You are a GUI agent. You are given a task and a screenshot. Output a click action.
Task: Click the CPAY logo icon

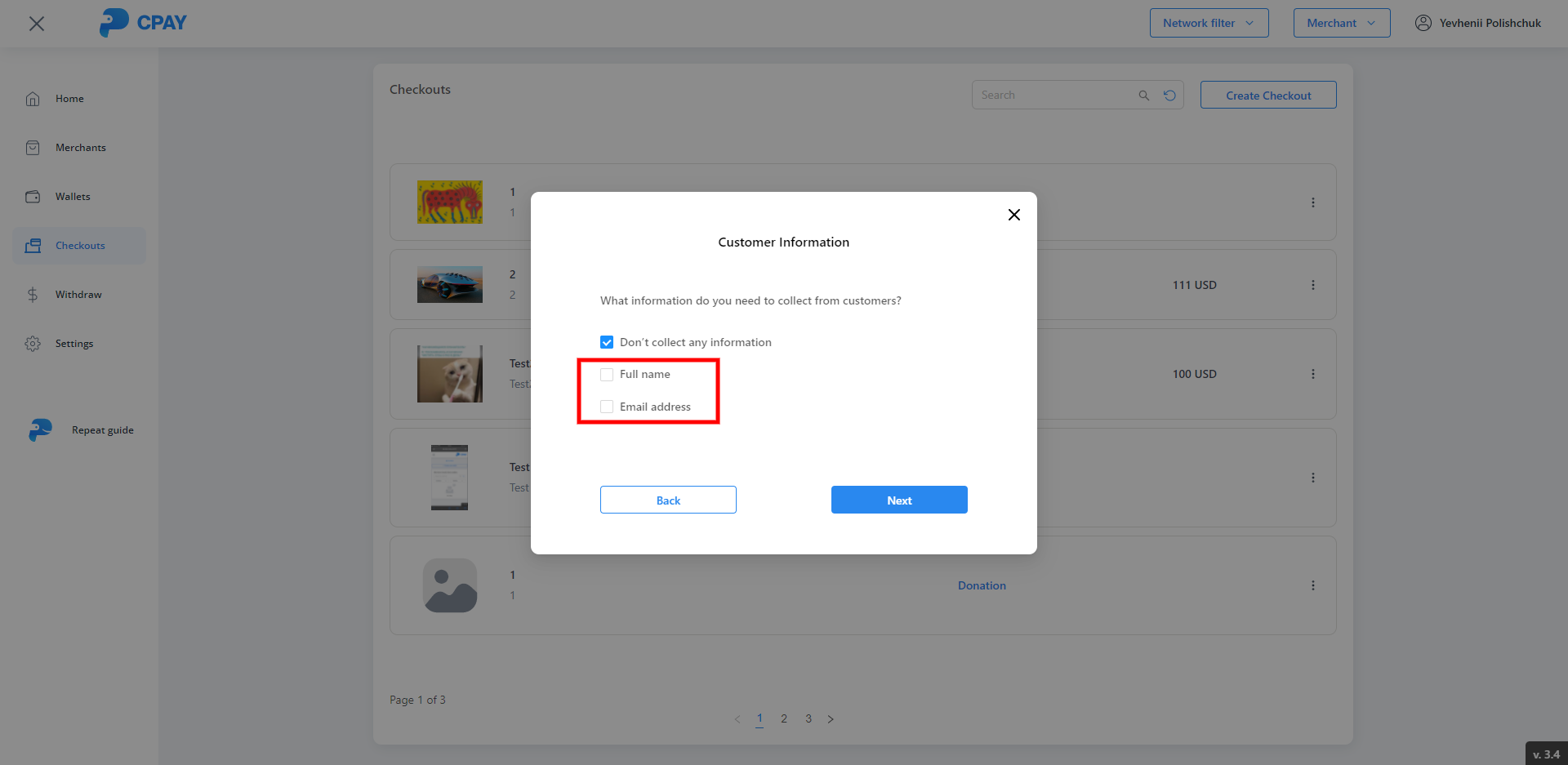[114, 23]
